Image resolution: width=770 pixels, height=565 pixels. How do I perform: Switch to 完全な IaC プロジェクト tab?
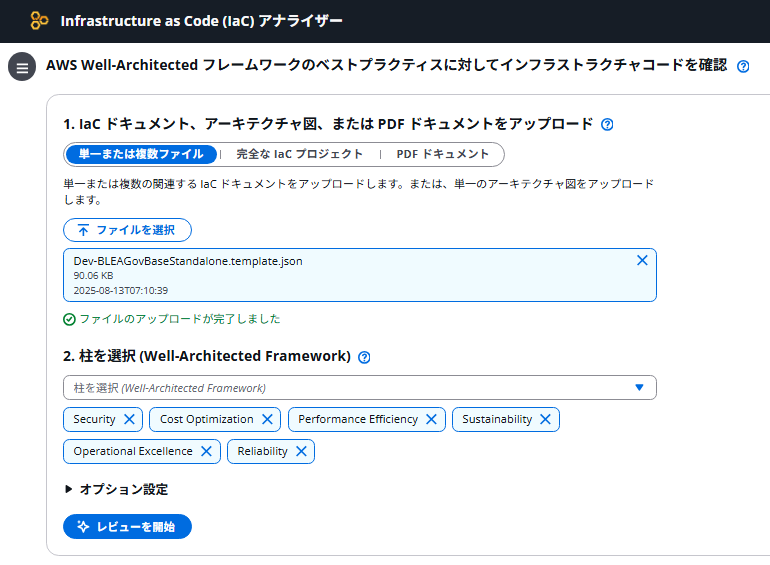click(x=300, y=154)
